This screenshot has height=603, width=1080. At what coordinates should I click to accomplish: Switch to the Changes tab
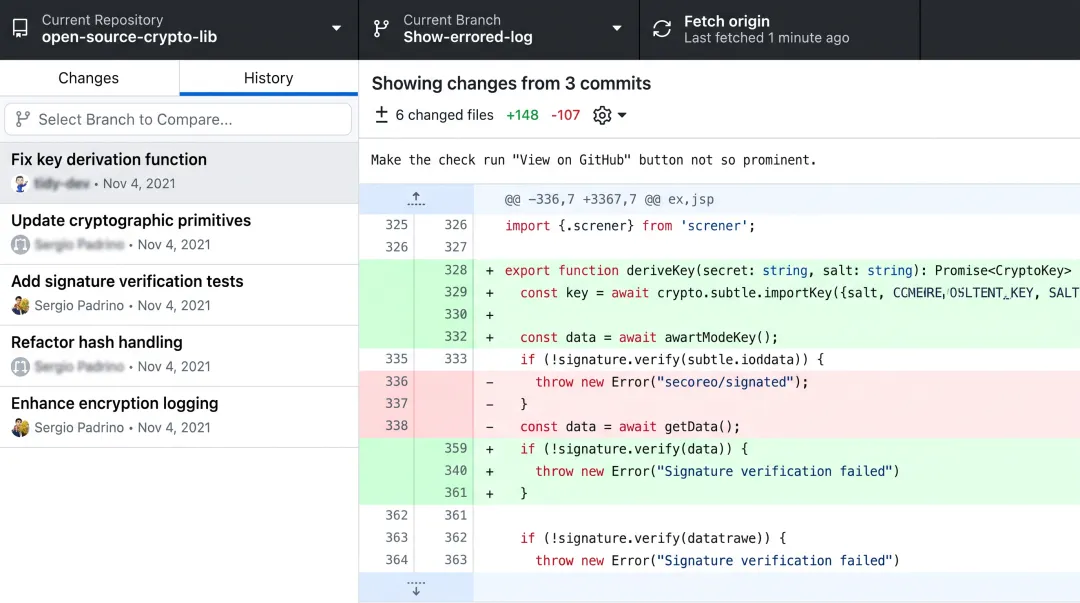pos(89,78)
